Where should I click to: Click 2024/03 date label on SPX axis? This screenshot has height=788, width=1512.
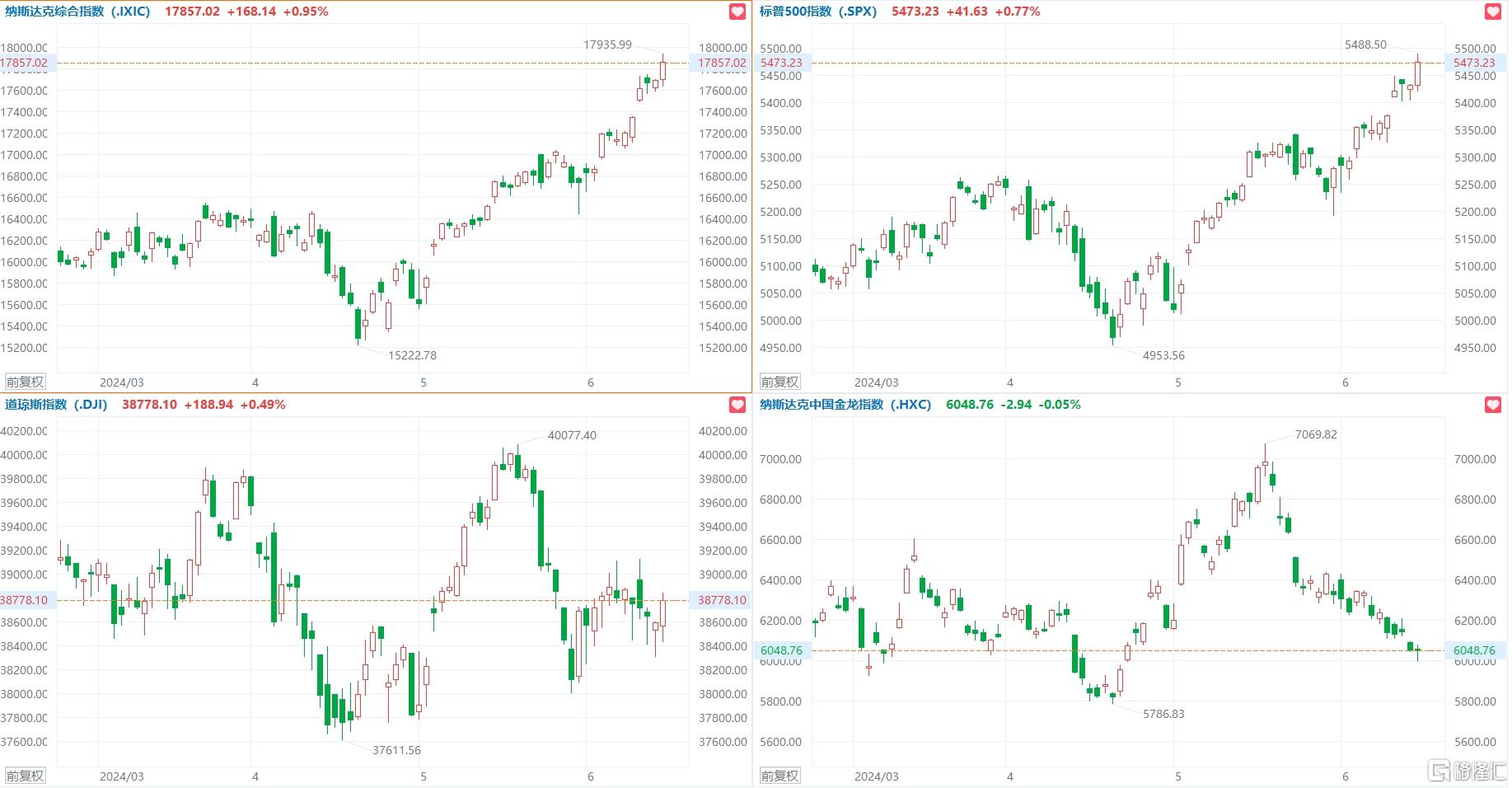[x=877, y=382]
